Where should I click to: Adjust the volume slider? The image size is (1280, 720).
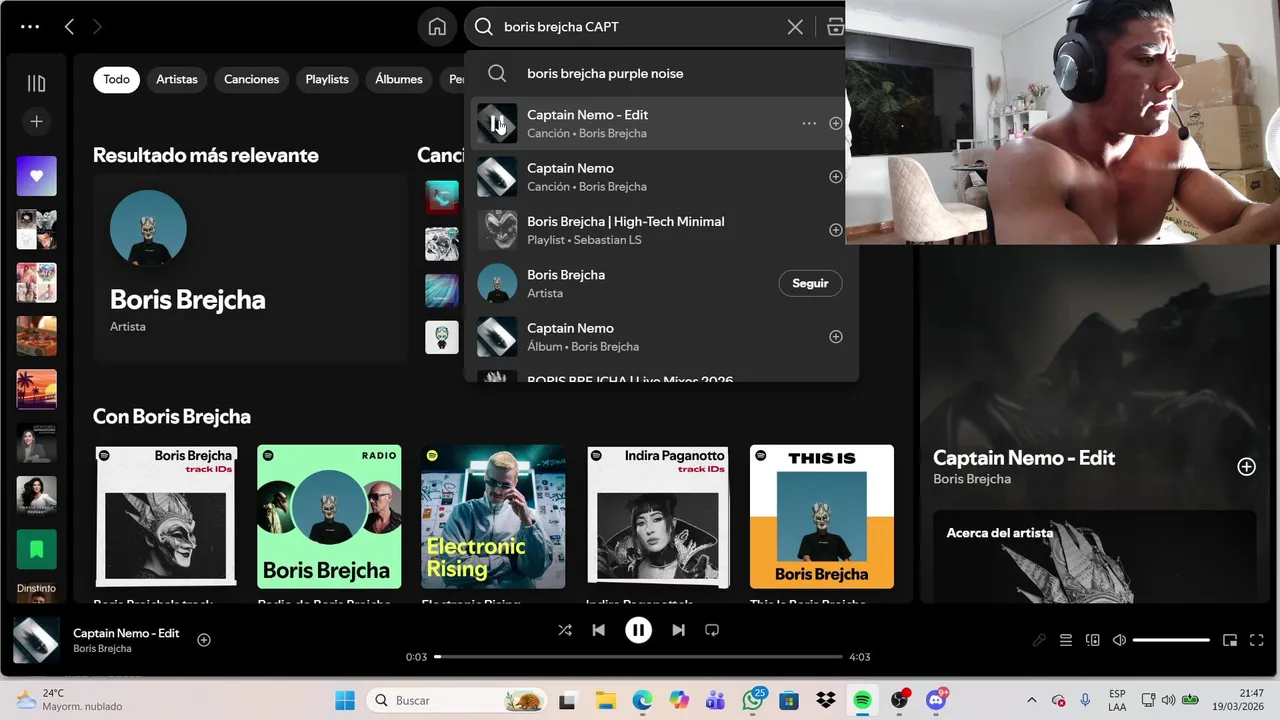1171,640
